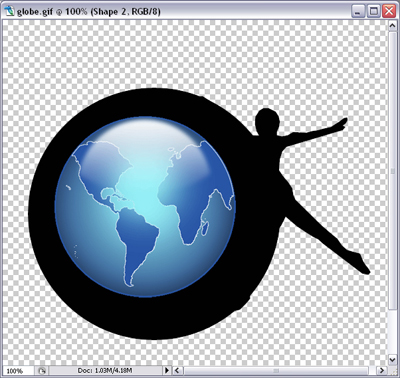This screenshot has height=378, width=400.
Task: Click the status bar Version Cue icon
Action: pyautogui.click(x=42, y=371)
